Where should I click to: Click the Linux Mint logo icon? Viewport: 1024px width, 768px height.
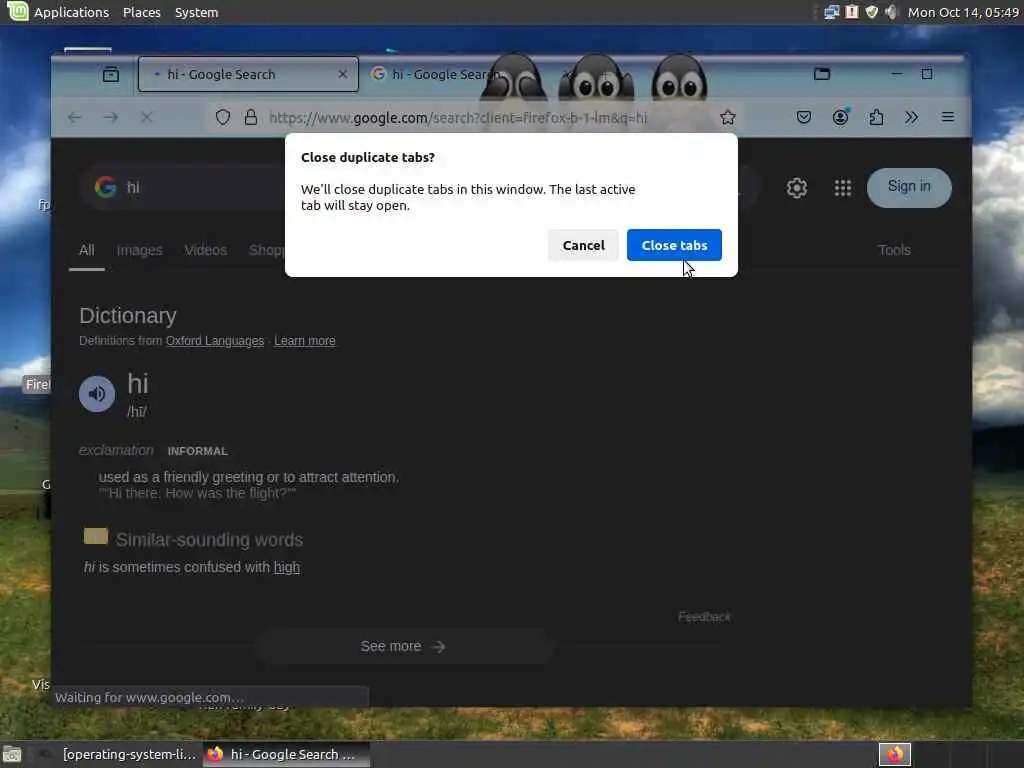(17, 11)
